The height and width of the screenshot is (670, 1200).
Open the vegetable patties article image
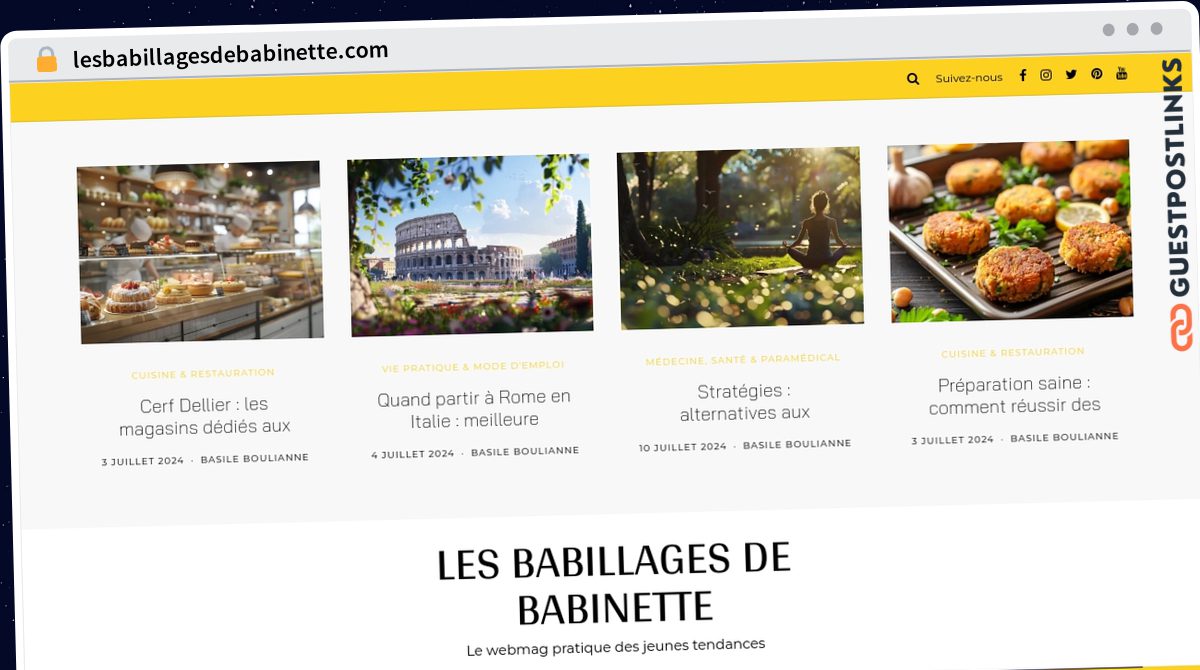click(1010, 231)
